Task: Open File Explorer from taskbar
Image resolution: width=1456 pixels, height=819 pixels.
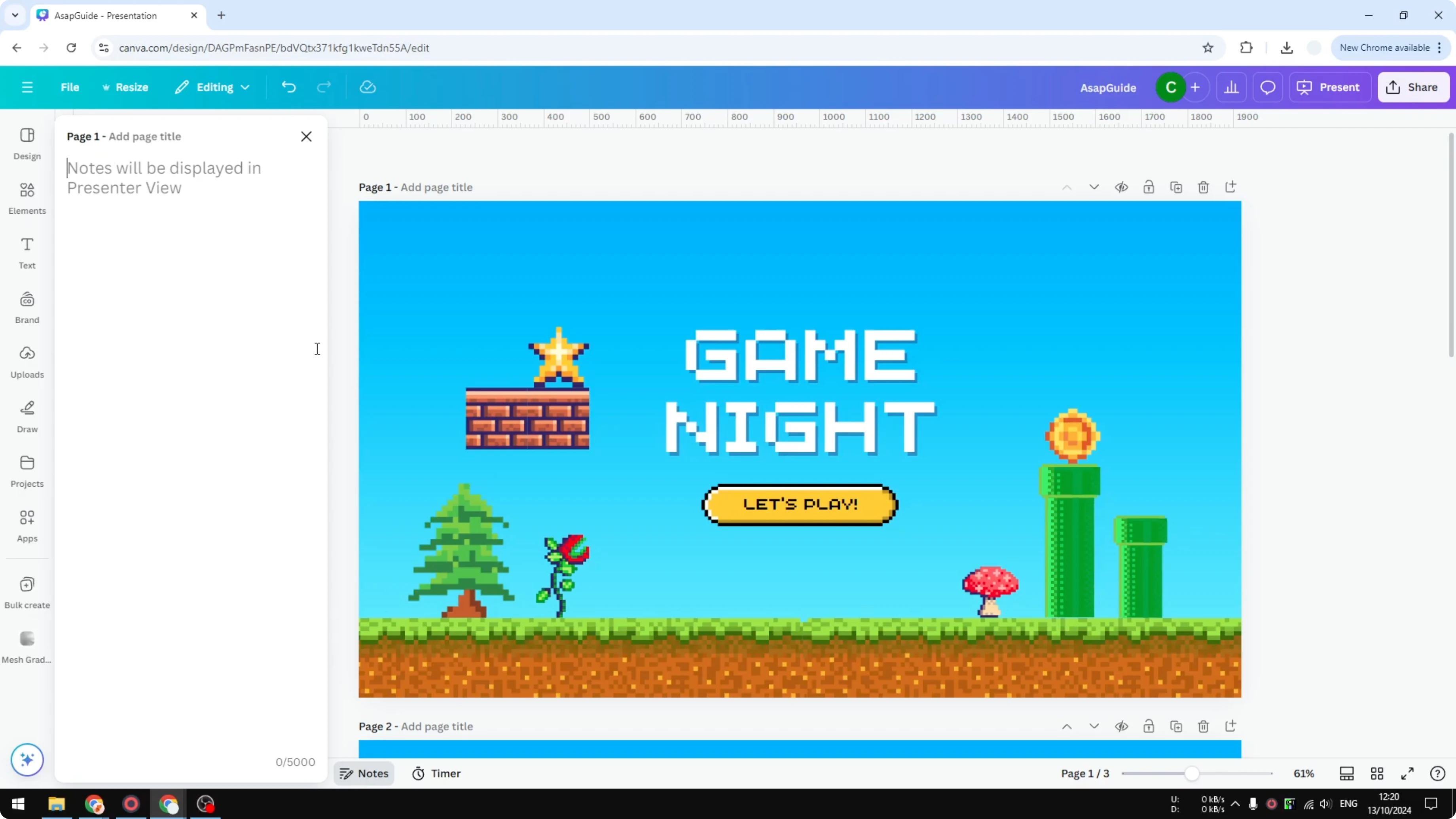Action: tap(57, 804)
